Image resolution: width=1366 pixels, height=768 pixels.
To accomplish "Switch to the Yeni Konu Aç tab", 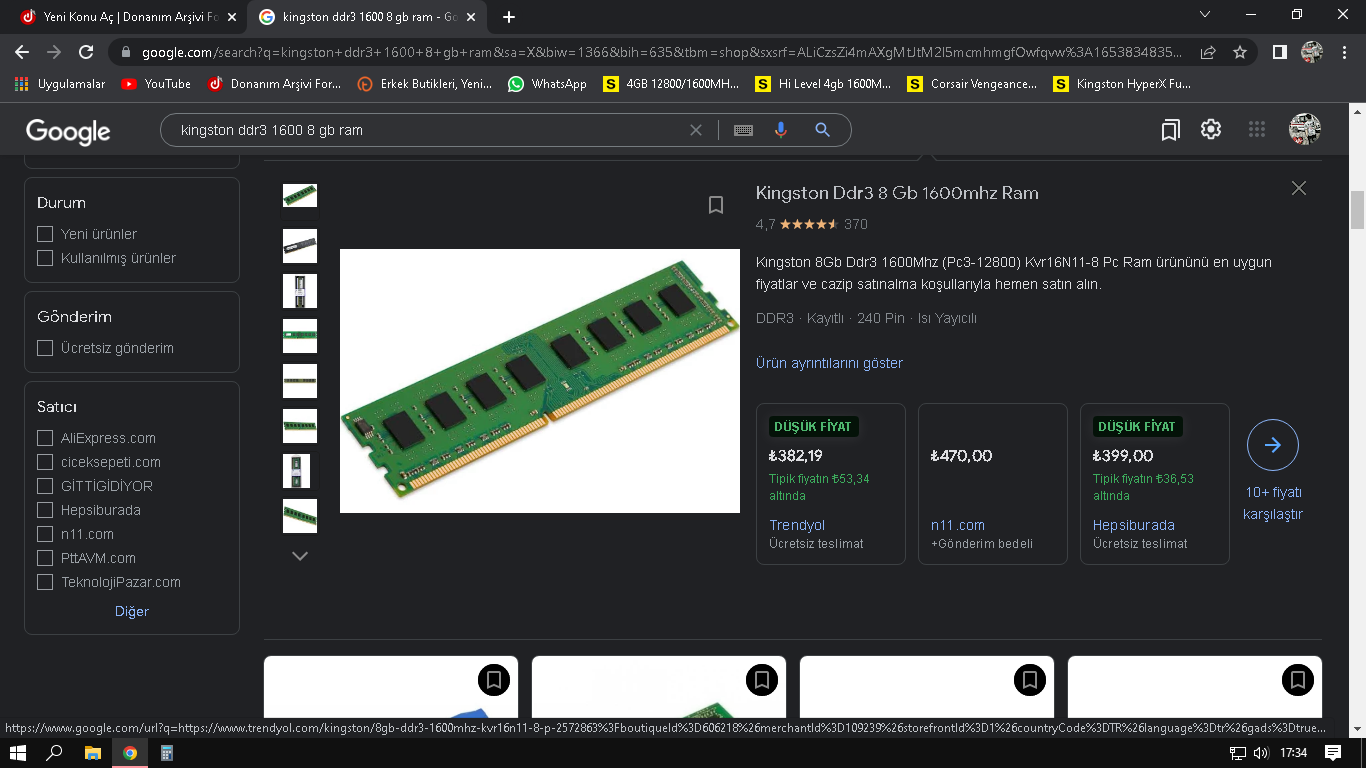I will pos(120,17).
